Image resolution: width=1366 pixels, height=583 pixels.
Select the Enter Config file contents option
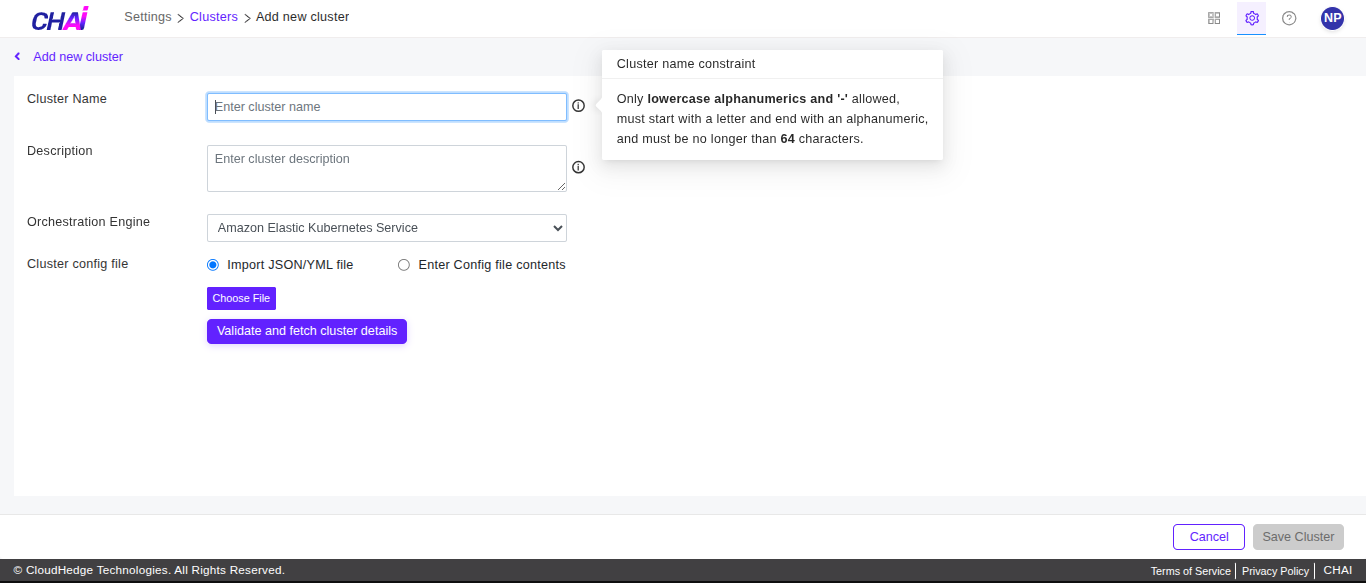click(x=404, y=264)
